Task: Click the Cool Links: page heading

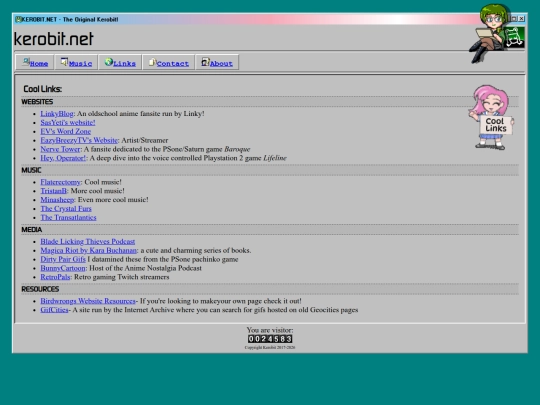Action: click(43, 89)
